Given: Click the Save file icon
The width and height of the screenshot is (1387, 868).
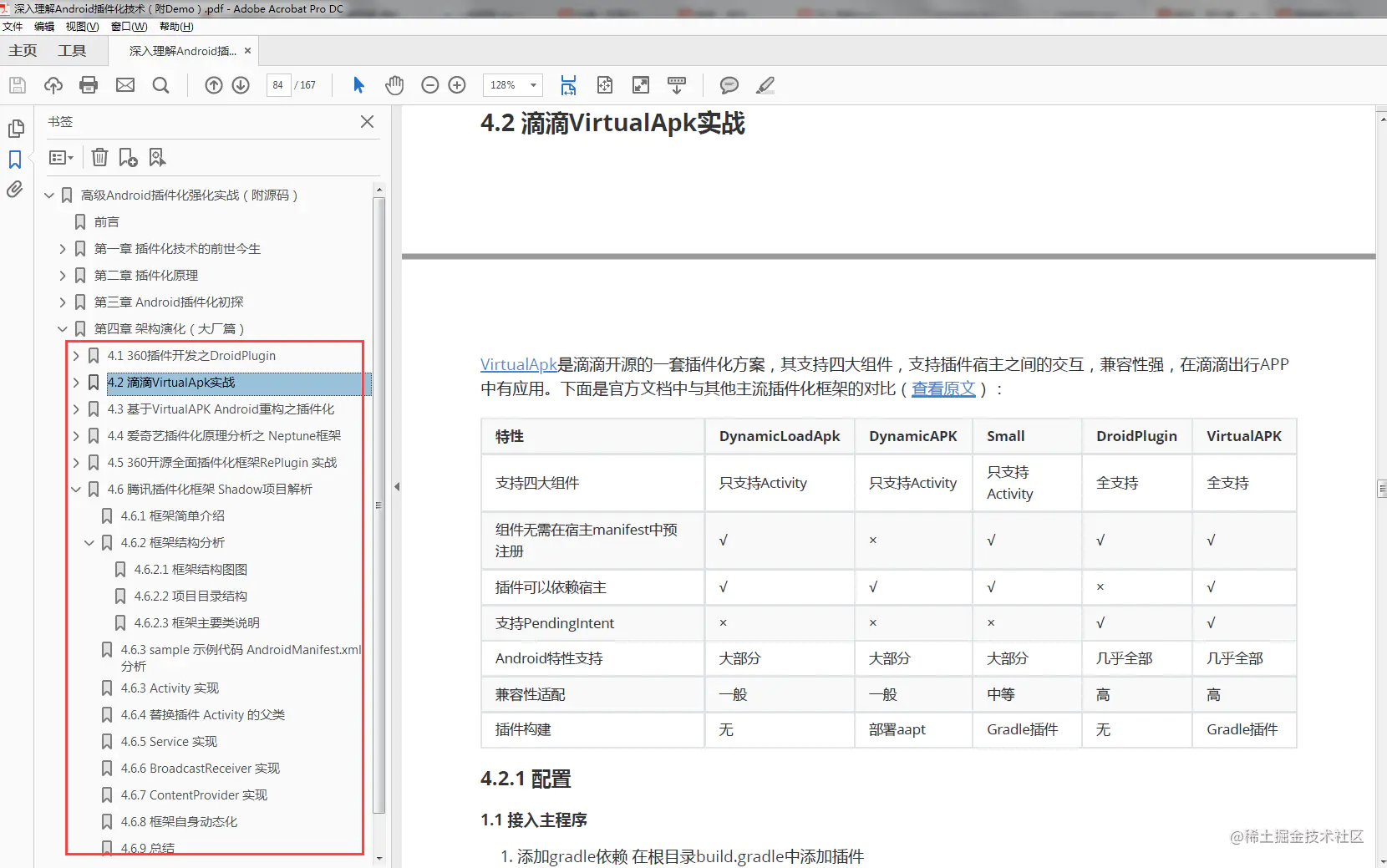Looking at the screenshot, I should 18,85.
